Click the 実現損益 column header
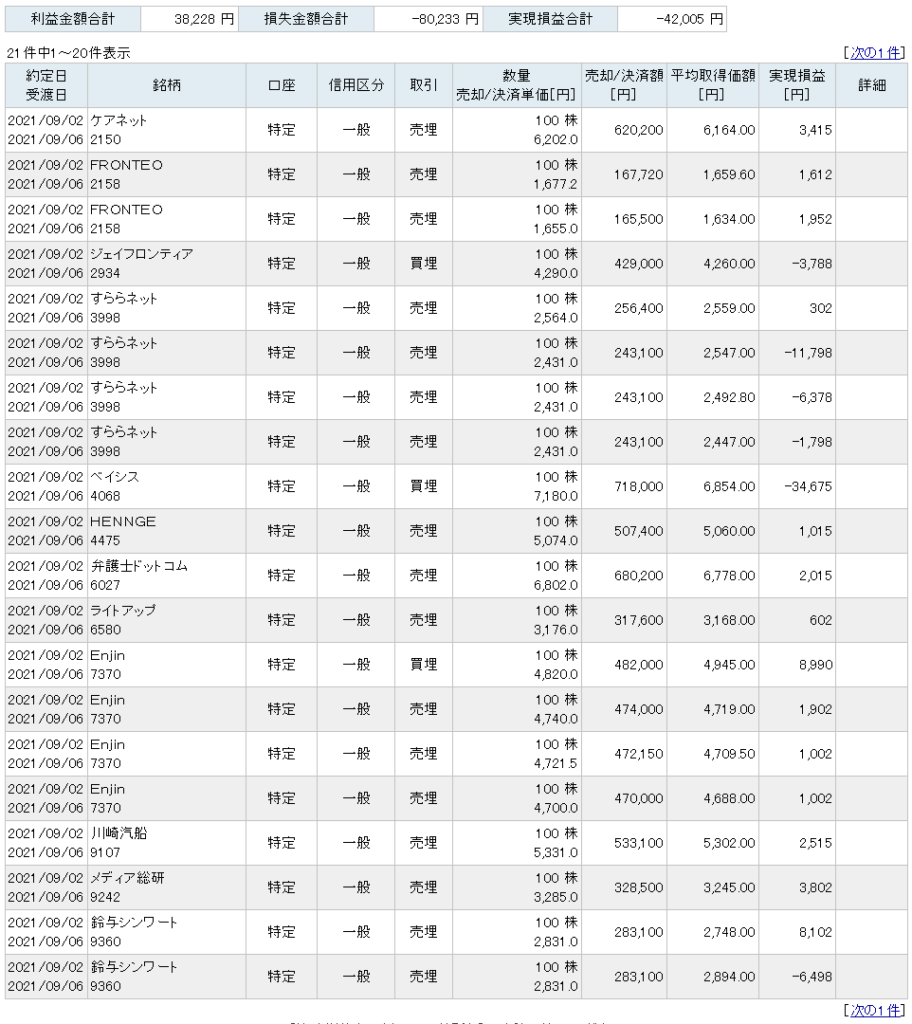The image size is (912, 1024). point(797,86)
